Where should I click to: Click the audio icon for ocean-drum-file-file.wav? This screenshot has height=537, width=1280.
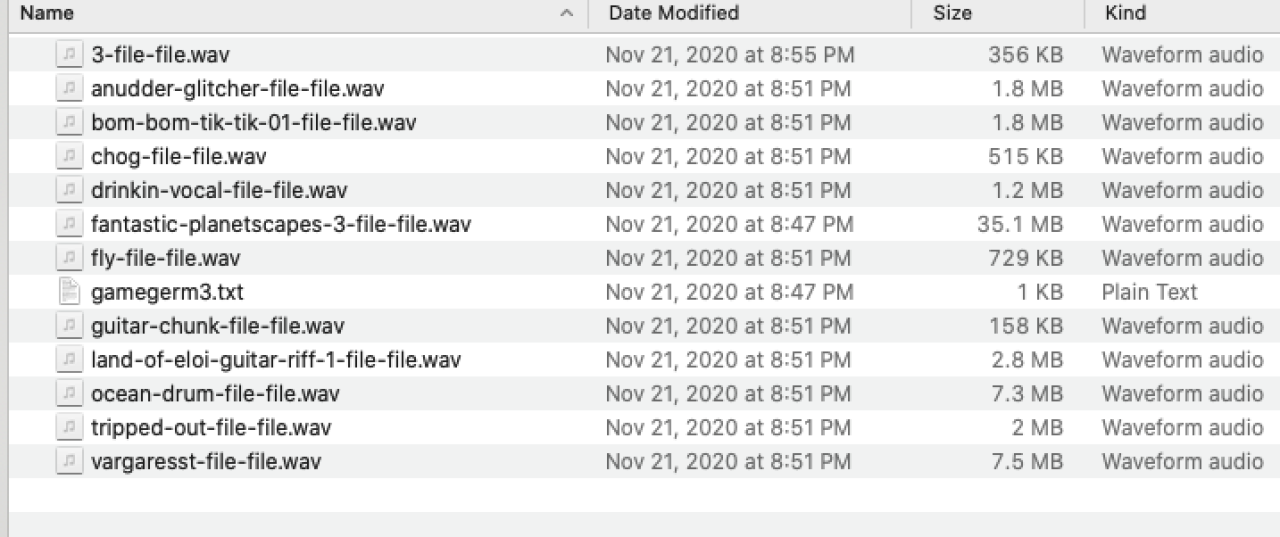[x=68, y=393]
